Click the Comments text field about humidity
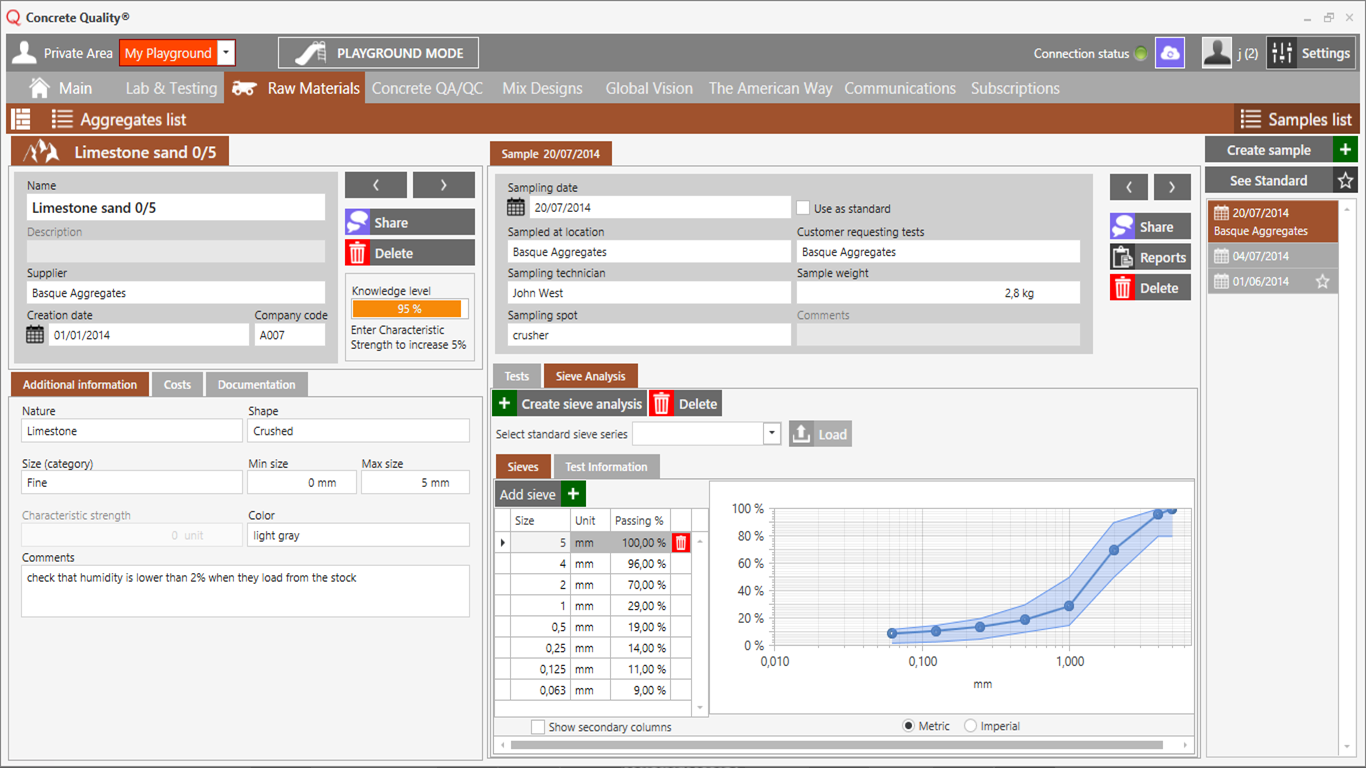The height and width of the screenshot is (768, 1366). coord(245,591)
